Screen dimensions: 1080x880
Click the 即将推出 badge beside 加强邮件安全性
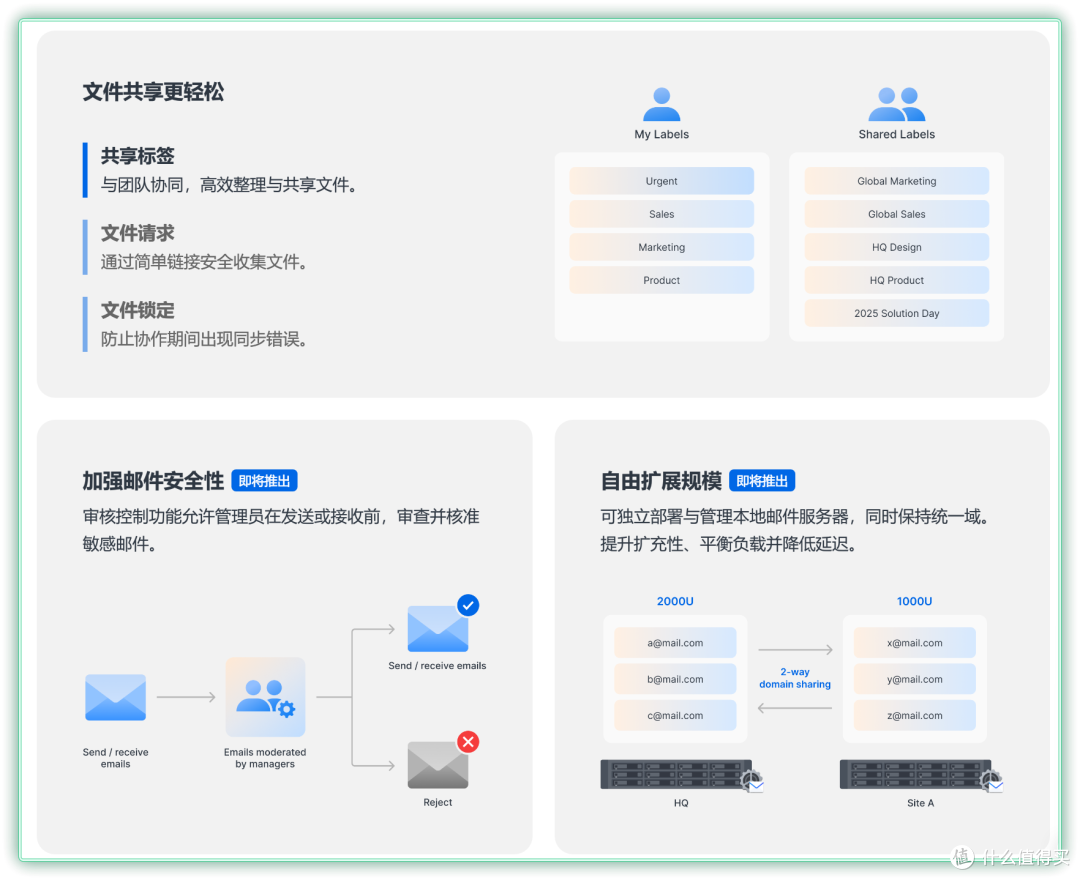(264, 481)
